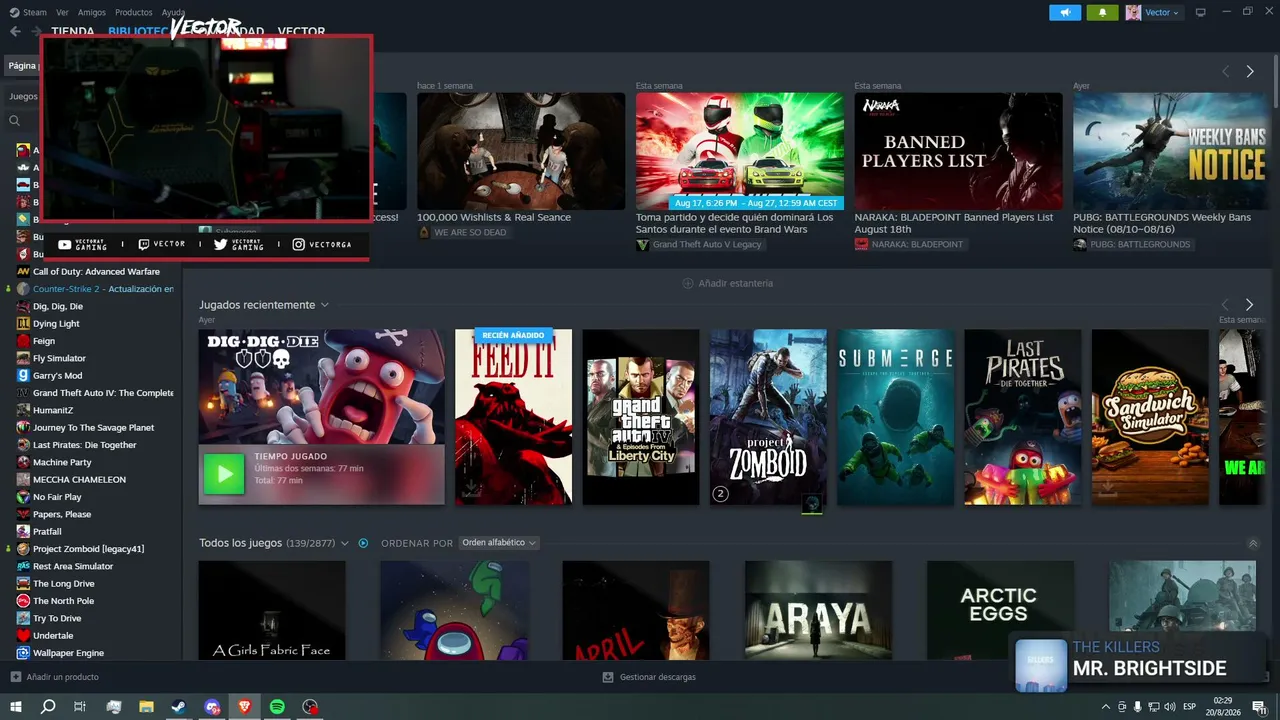
Task: Click the Undertale heart icon in the sidebar
Action: [23, 636]
